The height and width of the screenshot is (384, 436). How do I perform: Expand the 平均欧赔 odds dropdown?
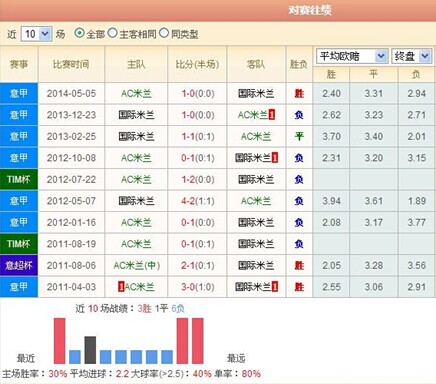[351, 56]
